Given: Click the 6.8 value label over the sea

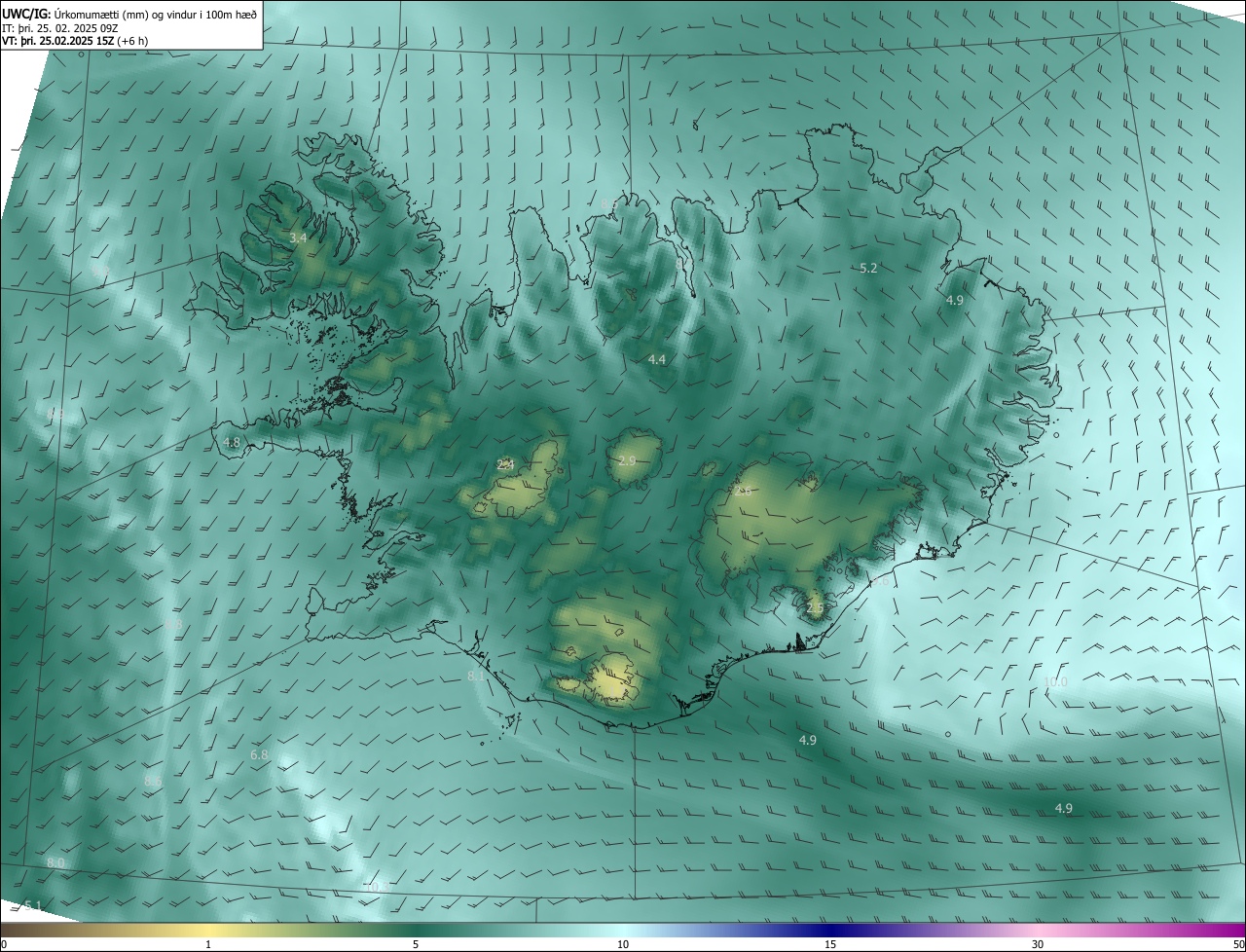Looking at the screenshot, I should point(259,755).
